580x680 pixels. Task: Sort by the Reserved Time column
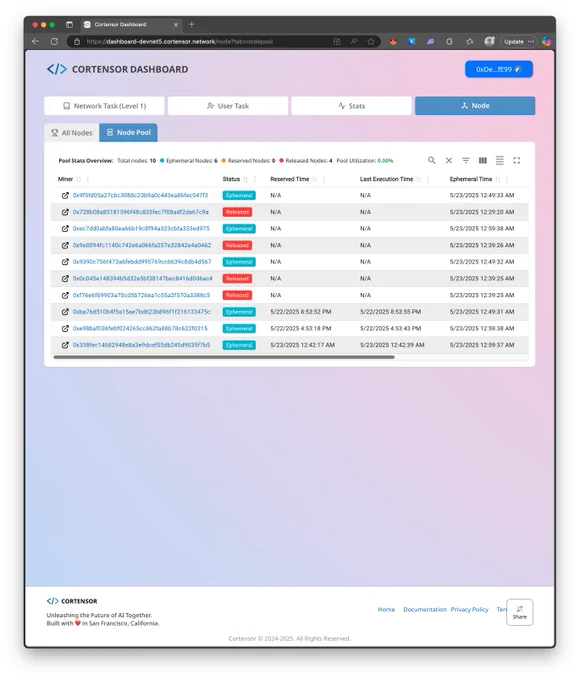click(315, 179)
